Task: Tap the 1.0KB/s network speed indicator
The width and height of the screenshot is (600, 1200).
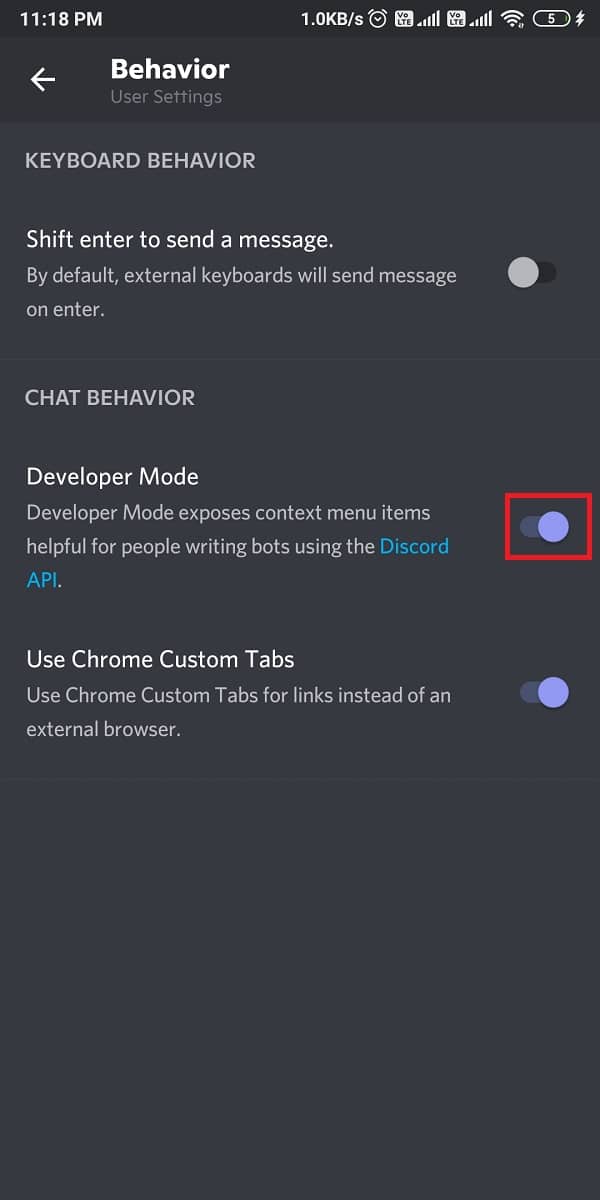Action: pos(331,19)
